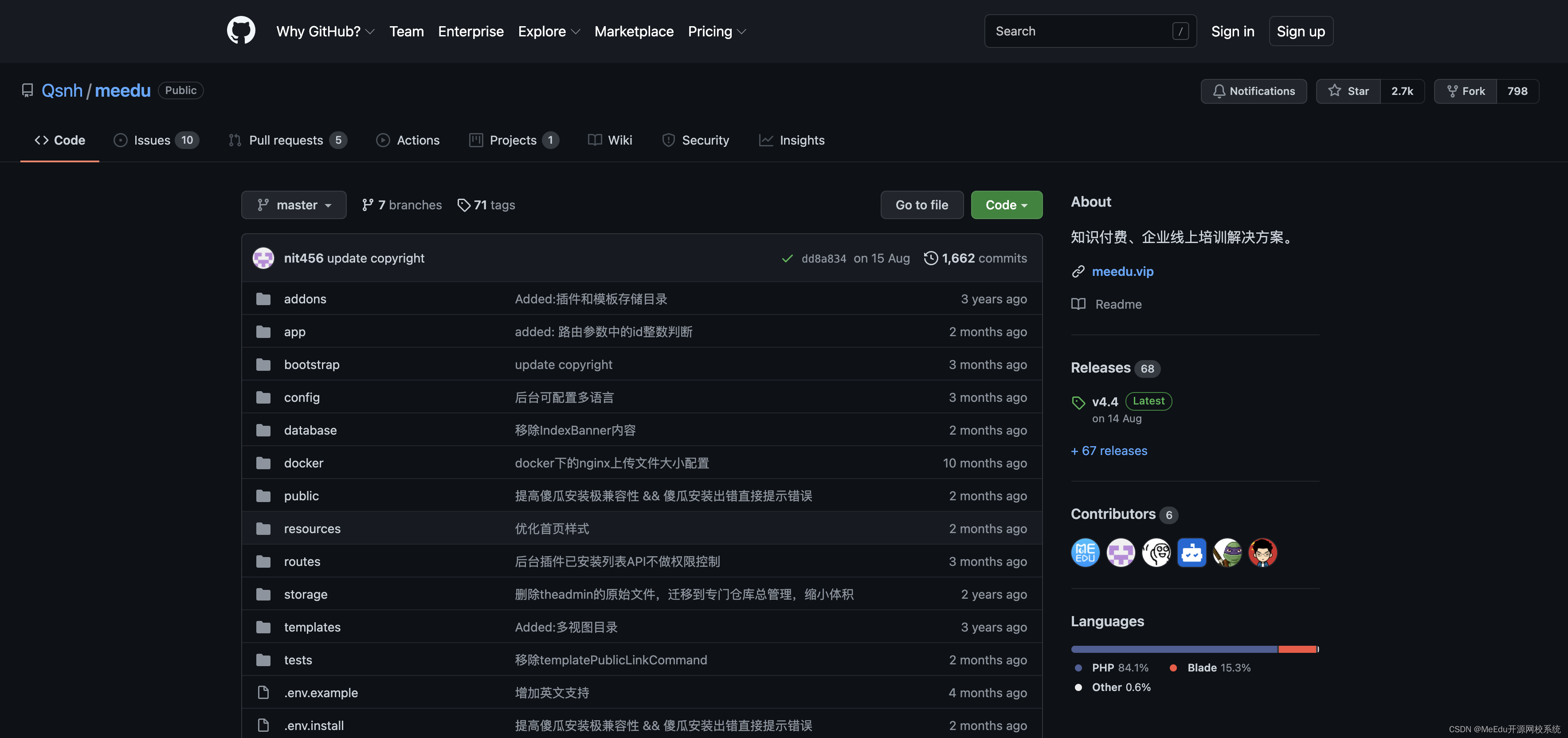Switch to the Issues tab
Image resolution: width=1568 pixels, height=738 pixels.
click(x=156, y=140)
